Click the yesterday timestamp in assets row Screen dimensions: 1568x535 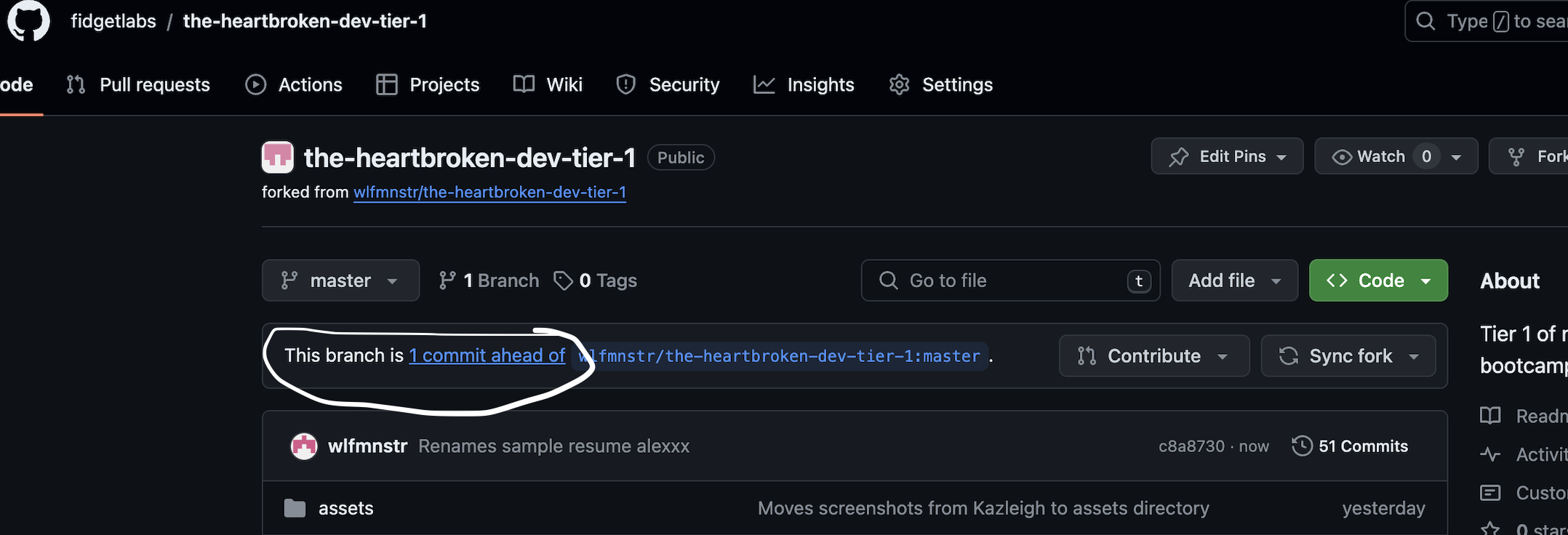1383,508
